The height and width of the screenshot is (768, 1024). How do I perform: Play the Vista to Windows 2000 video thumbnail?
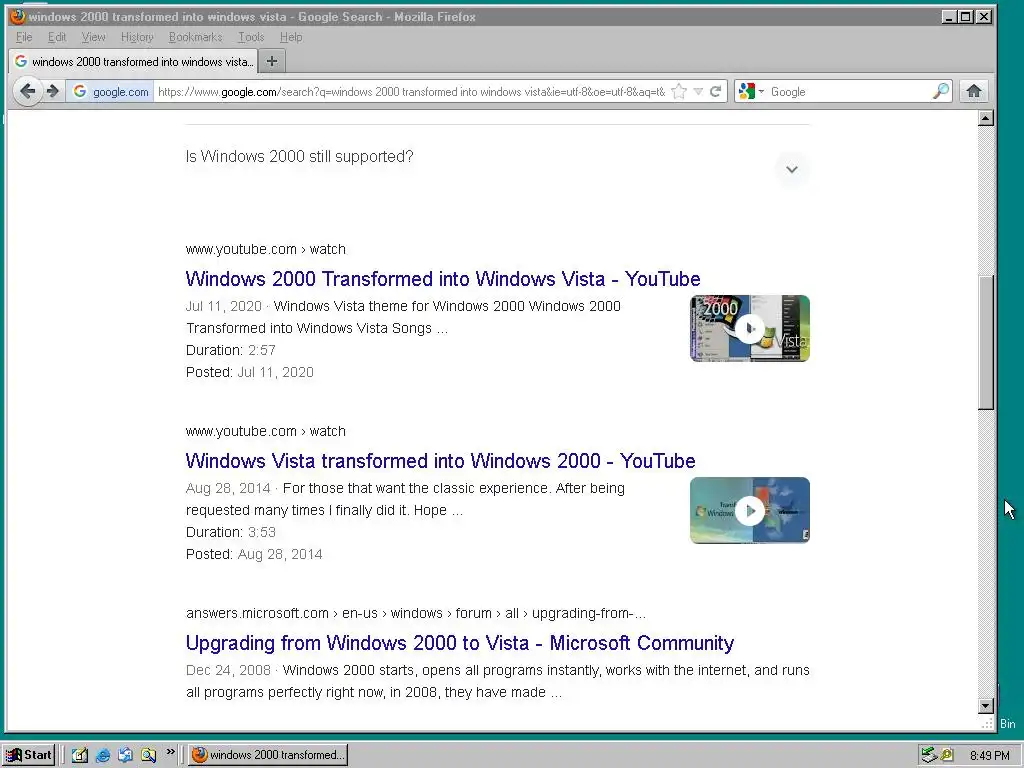tap(750, 510)
